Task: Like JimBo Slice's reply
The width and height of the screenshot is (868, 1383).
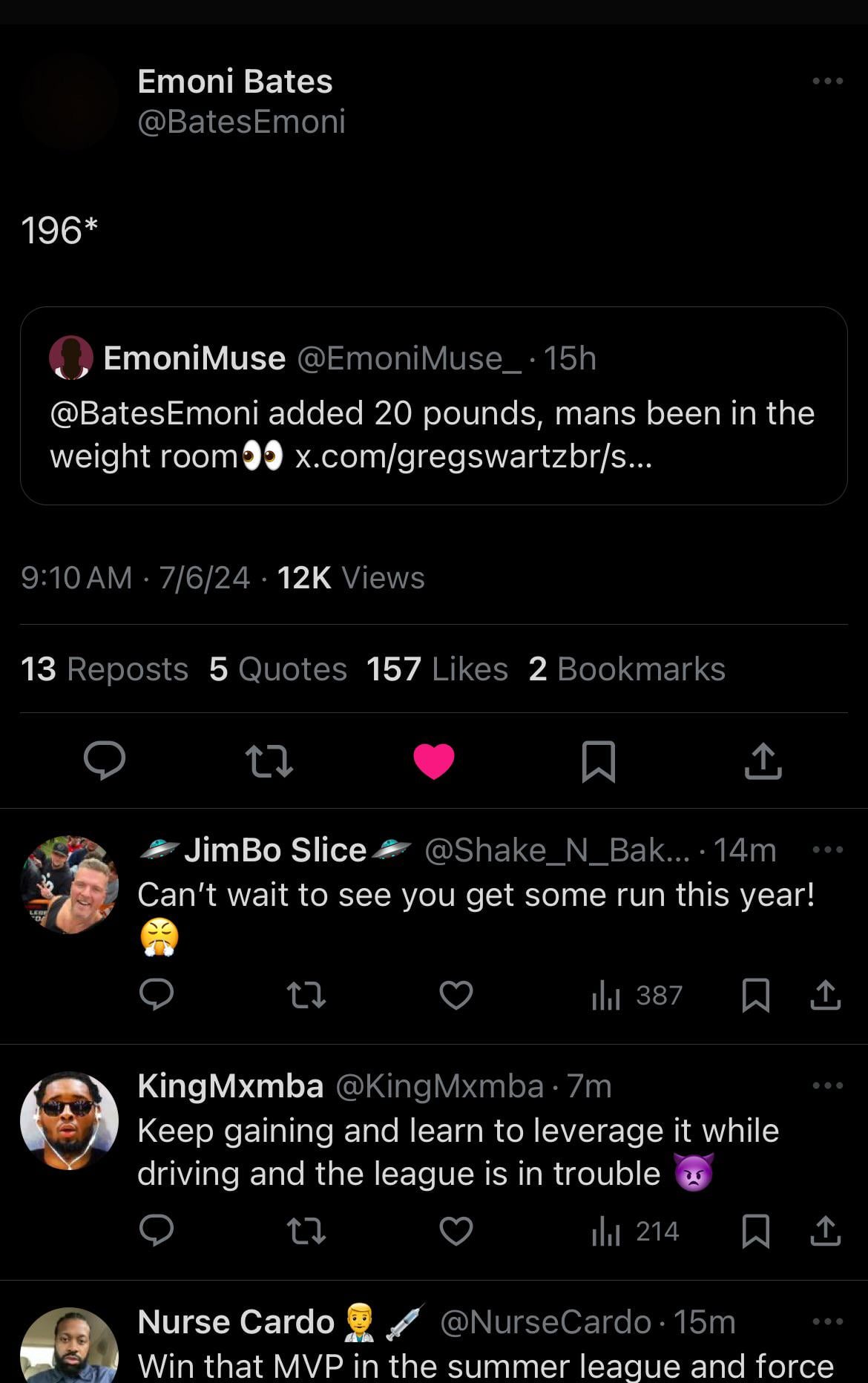Action: (456, 995)
